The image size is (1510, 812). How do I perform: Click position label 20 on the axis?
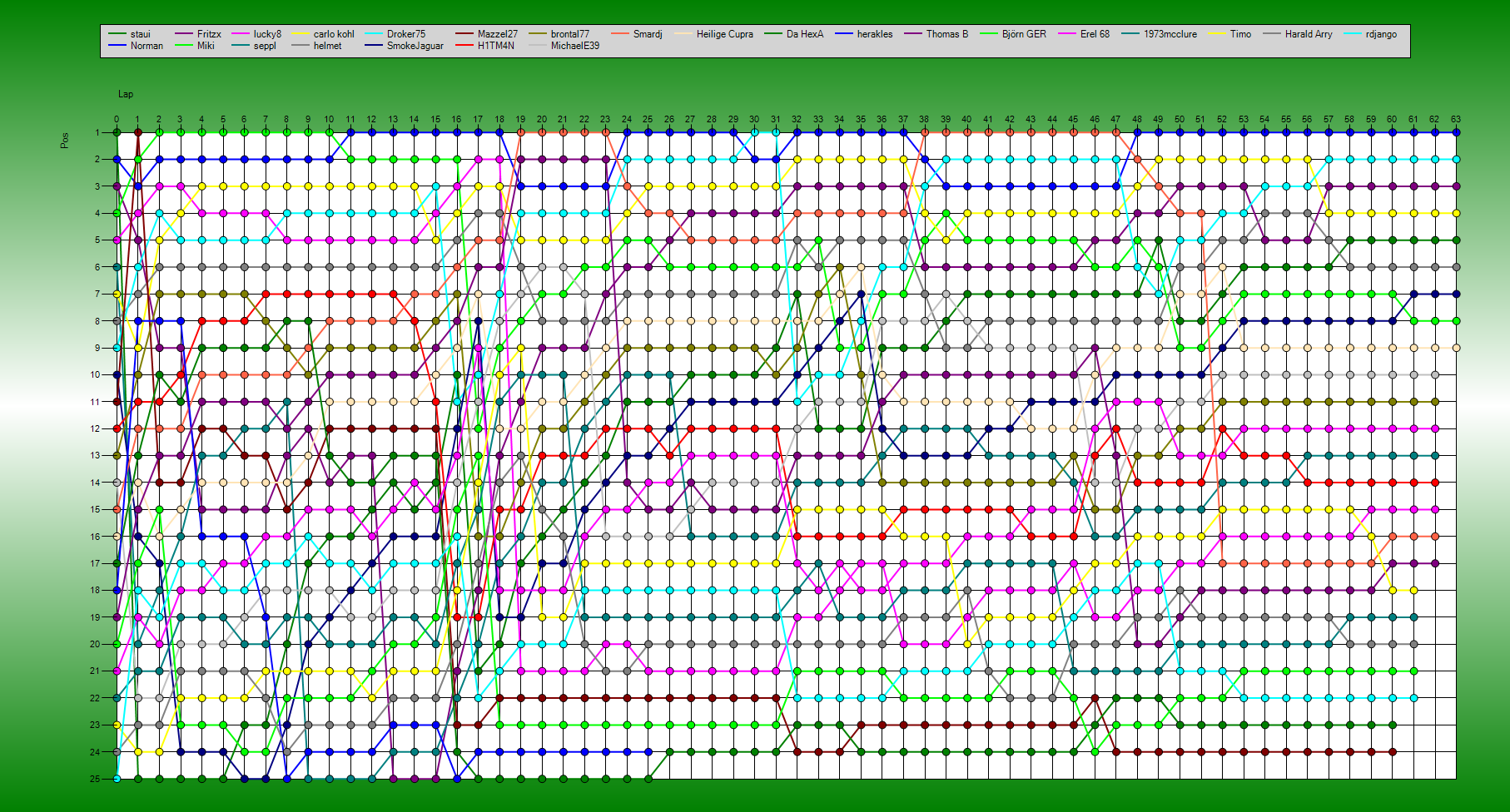point(95,644)
